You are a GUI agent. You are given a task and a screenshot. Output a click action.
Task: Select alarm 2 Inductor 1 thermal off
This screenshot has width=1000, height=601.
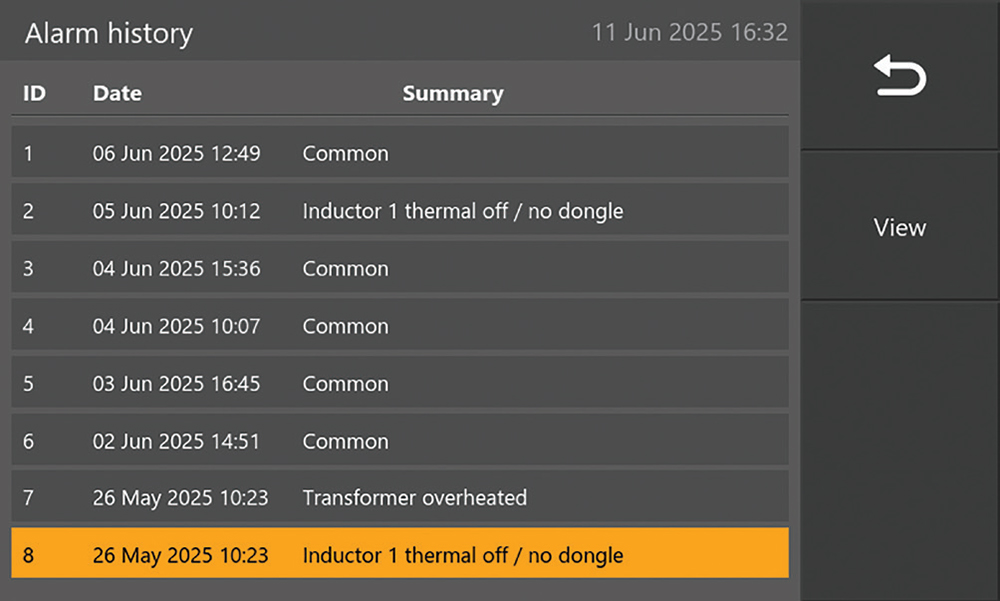[x=400, y=211]
